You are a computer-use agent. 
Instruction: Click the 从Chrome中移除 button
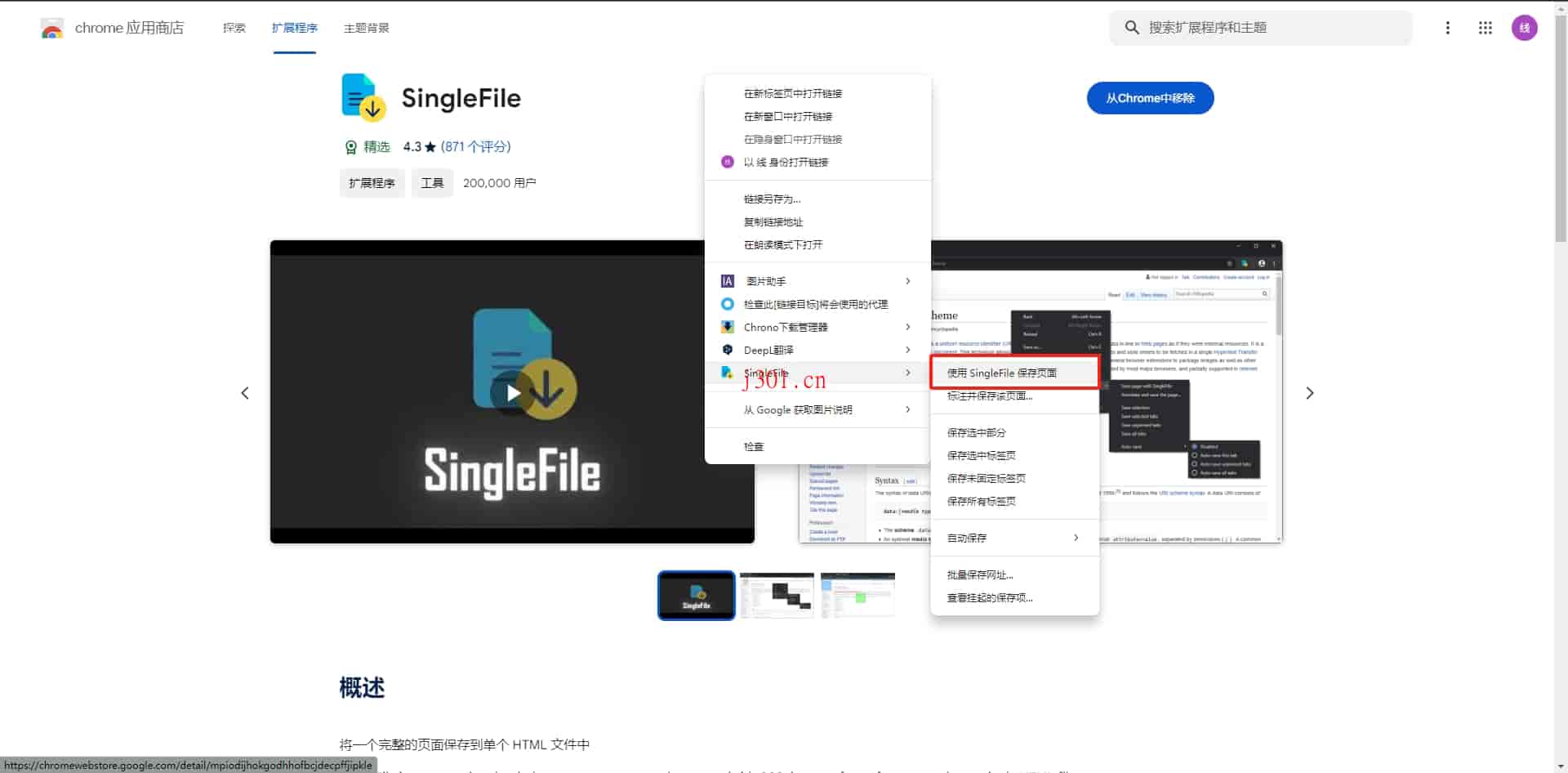[x=1150, y=98]
